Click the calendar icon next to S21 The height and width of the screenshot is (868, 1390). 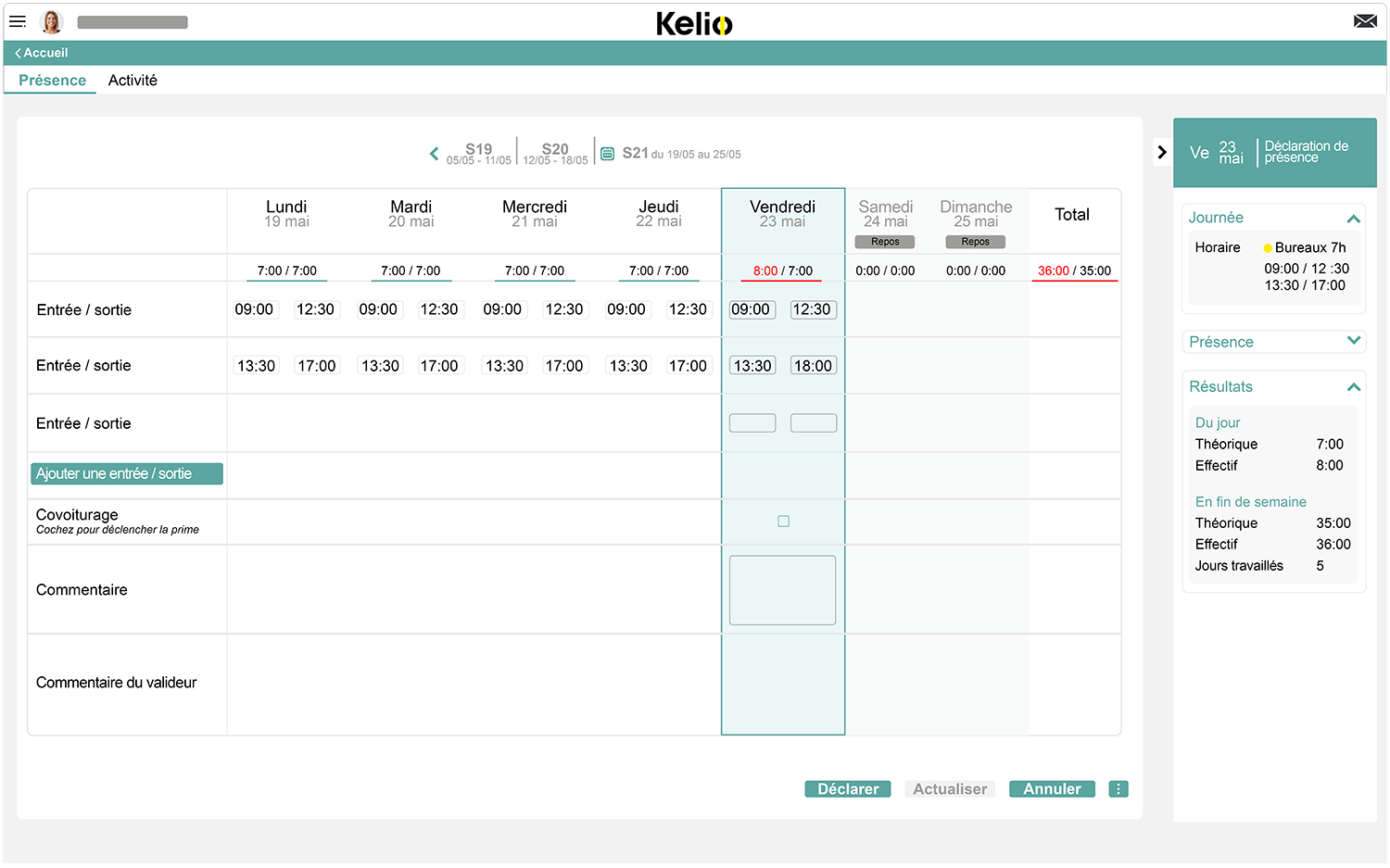(607, 153)
